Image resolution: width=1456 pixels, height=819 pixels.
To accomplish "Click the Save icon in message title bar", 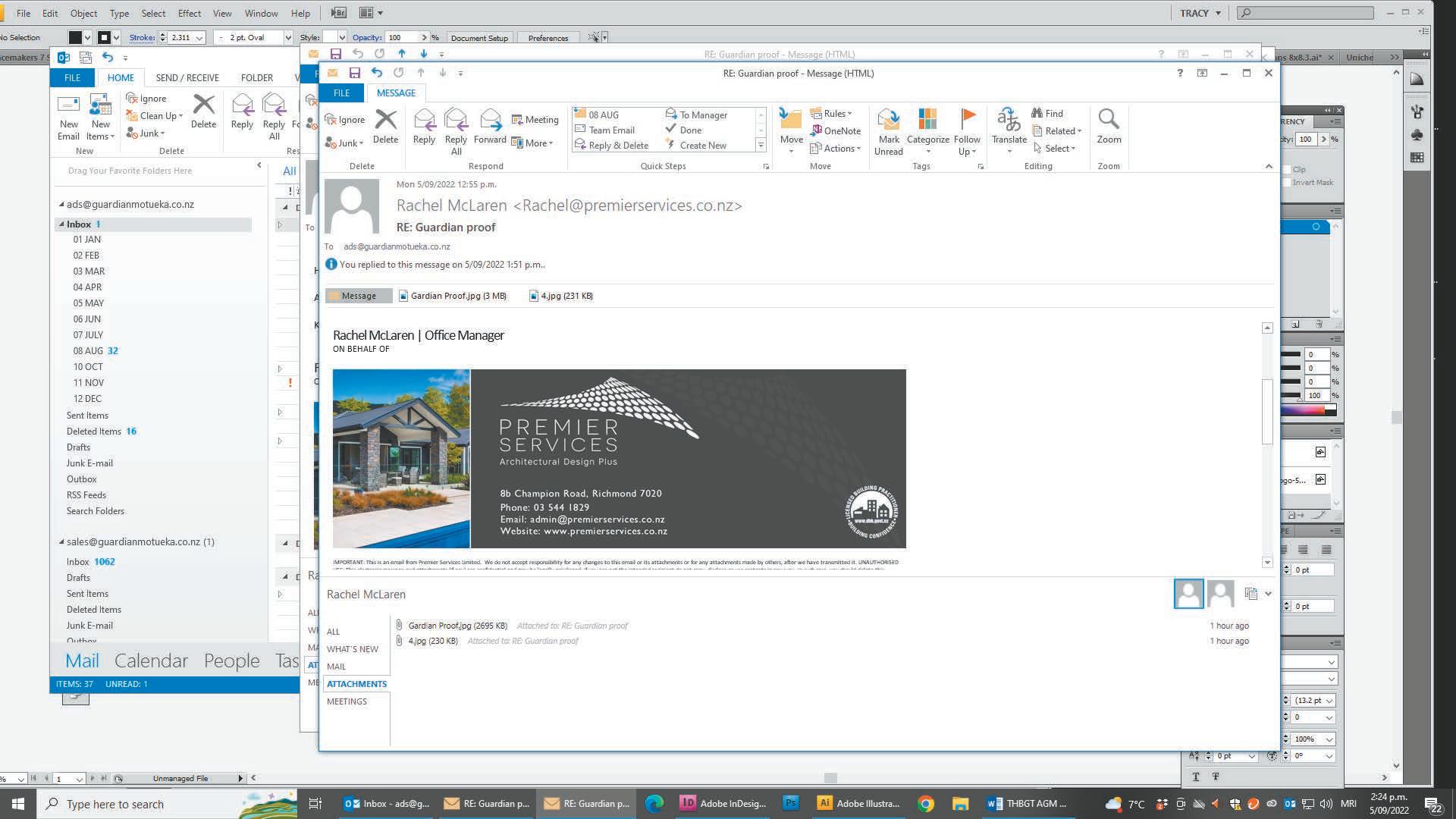I will [x=354, y=73].
